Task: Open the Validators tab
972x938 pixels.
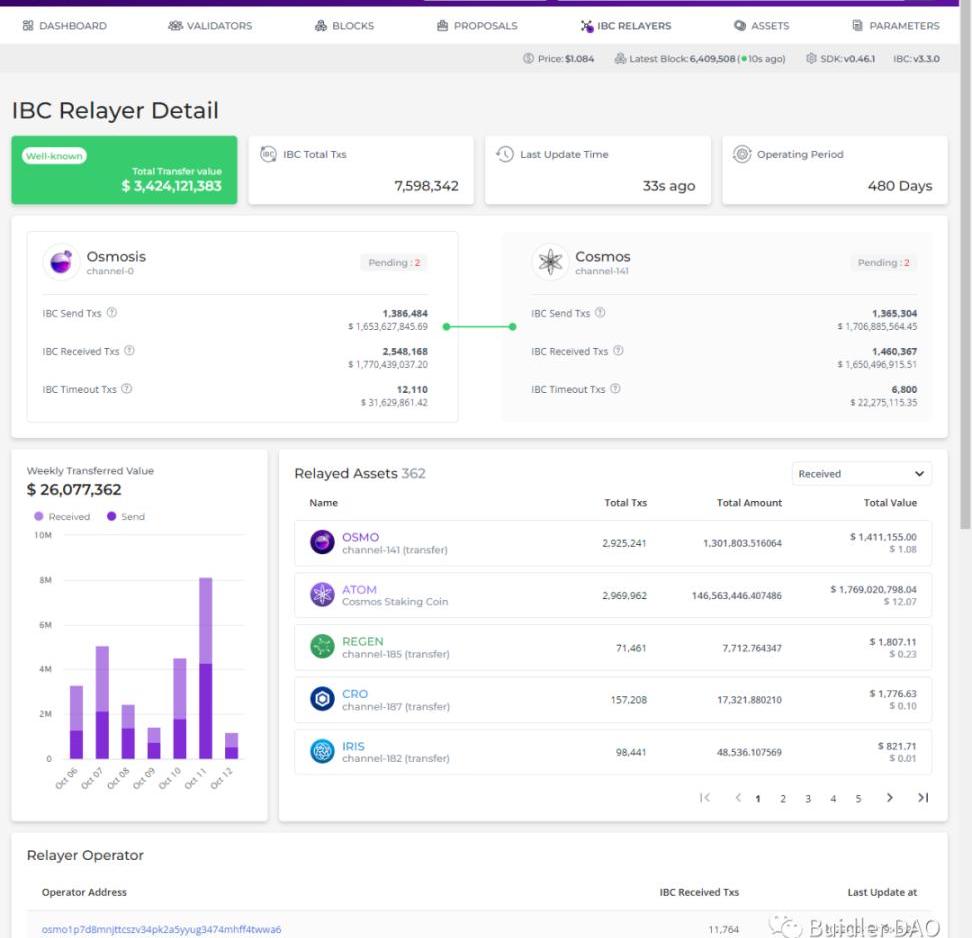Action: (210, 25)
